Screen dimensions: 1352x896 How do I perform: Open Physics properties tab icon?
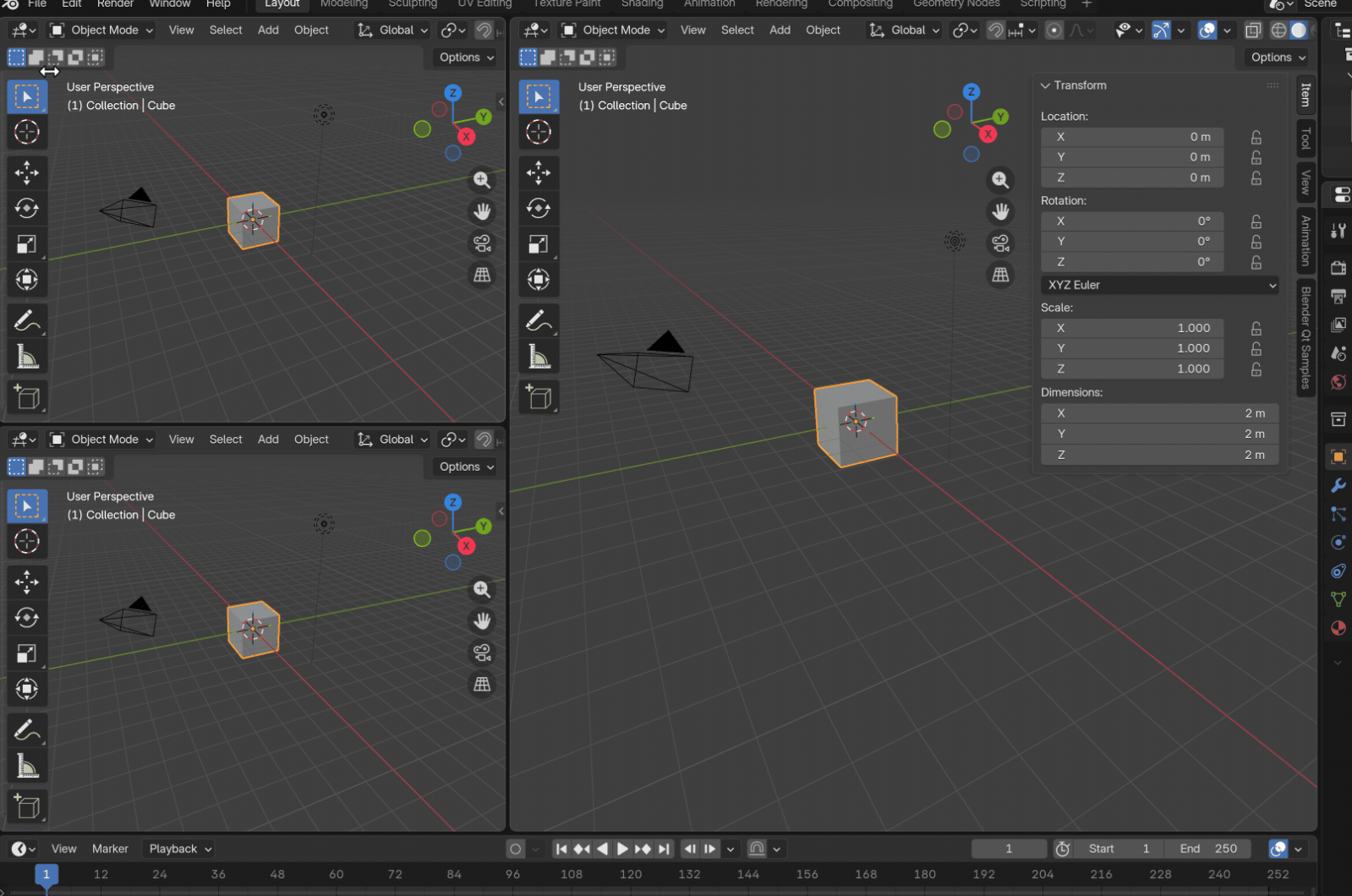[x=1338, y=542]
